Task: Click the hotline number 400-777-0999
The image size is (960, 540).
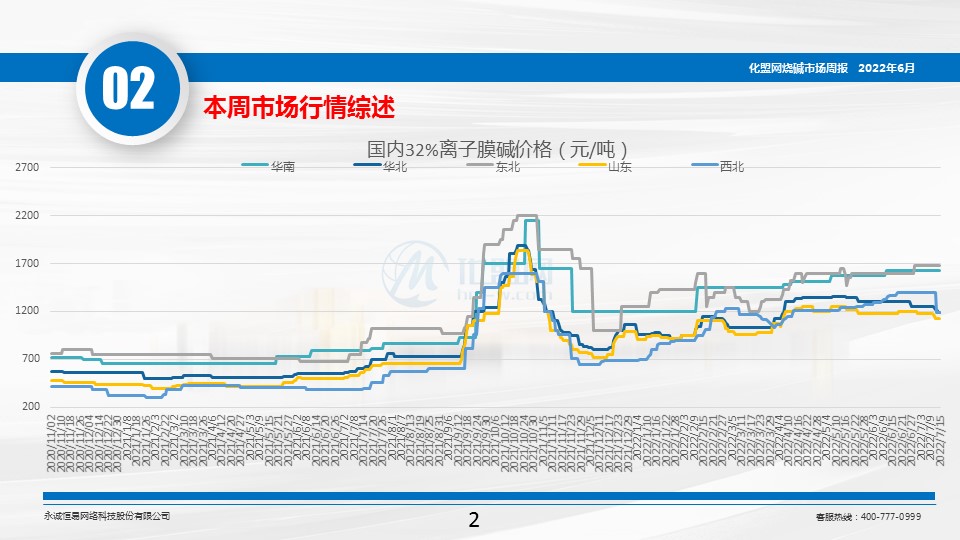Action: (x=891, y=517)
